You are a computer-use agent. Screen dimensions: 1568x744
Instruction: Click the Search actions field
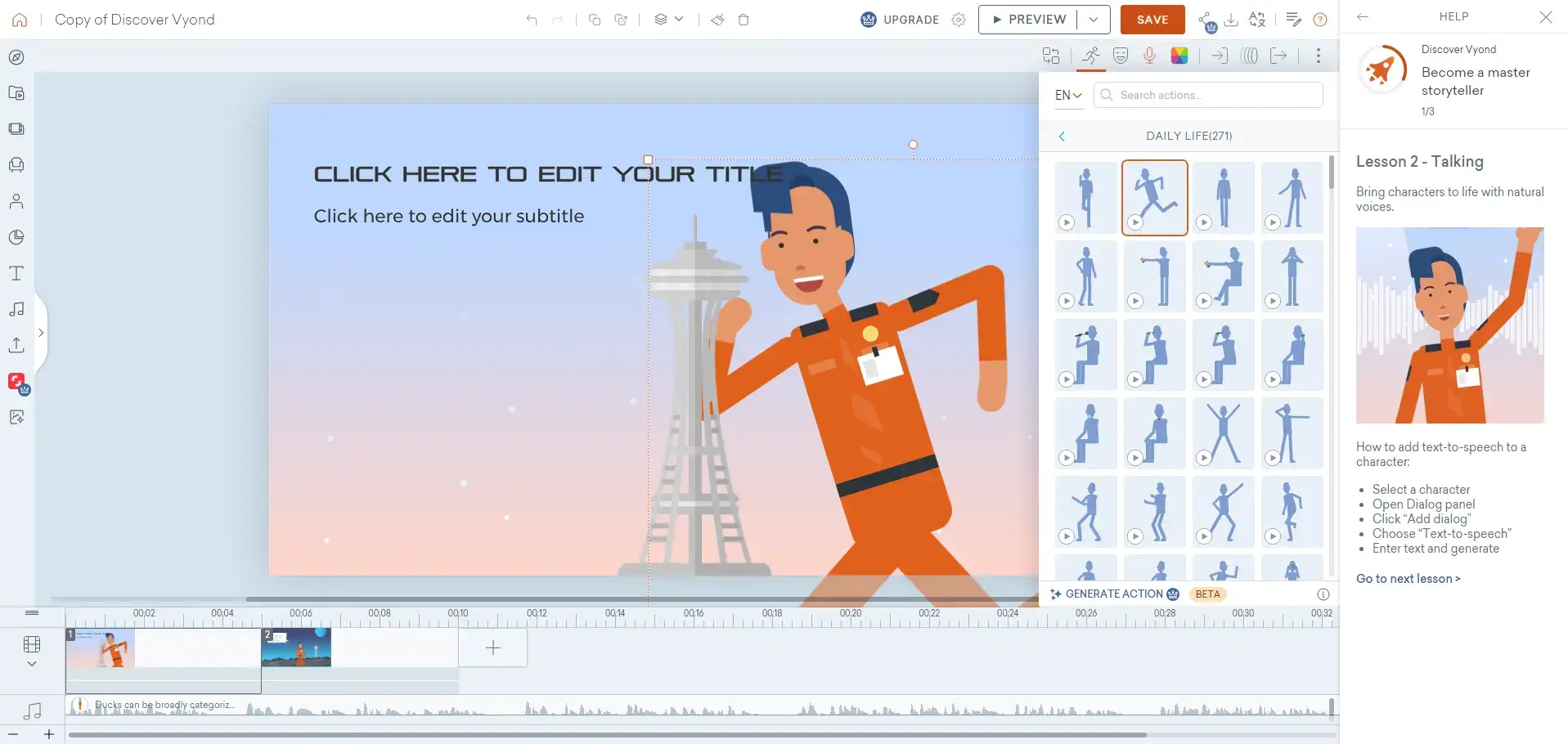point(1208,95)
